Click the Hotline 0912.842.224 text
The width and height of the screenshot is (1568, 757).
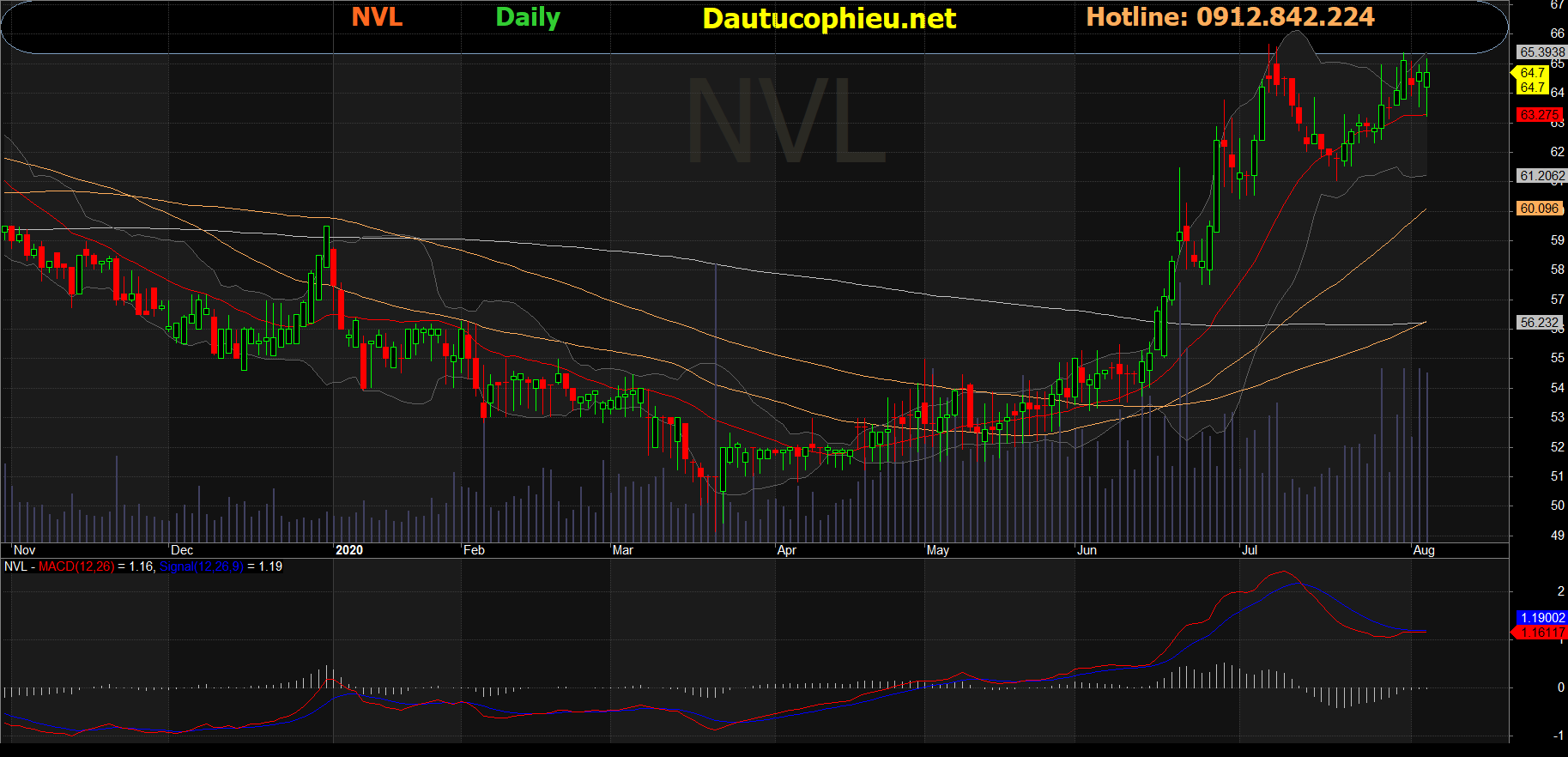pyautogui.click(x=1230, y=17)
